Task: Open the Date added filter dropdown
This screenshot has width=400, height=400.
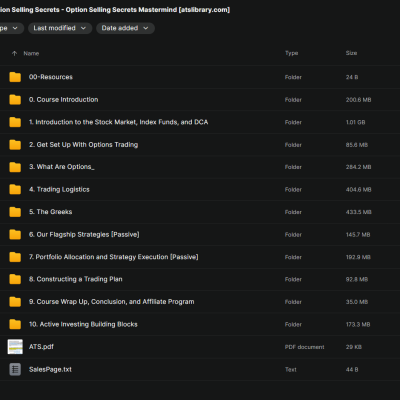Action: coord(125,28)
